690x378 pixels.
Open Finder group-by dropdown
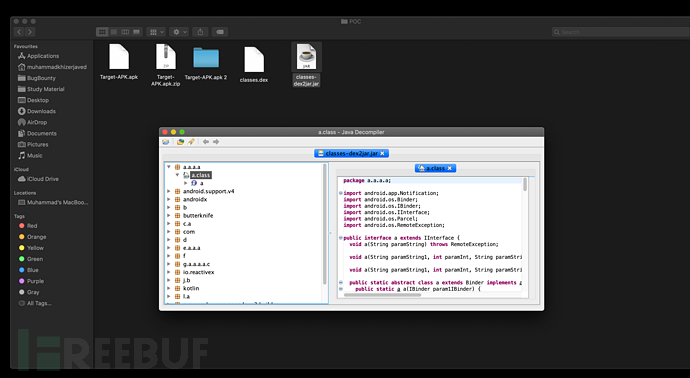[156, 32]
